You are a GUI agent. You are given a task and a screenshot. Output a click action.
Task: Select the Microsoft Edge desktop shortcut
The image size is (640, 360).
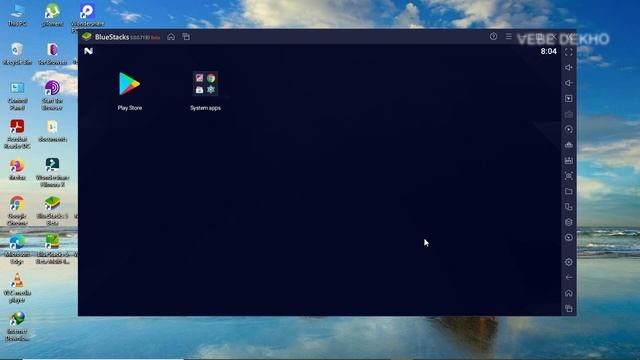17,249
